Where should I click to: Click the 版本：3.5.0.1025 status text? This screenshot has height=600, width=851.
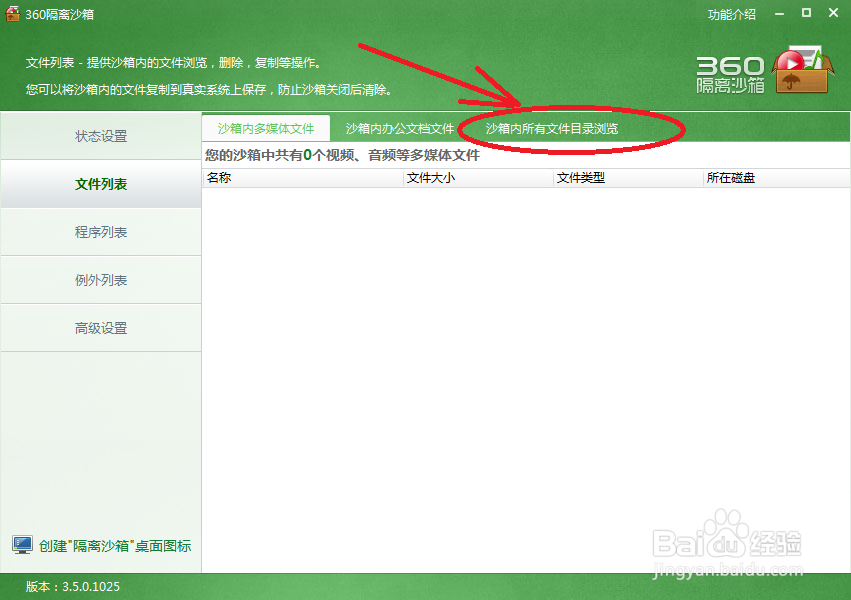point(73,586)
